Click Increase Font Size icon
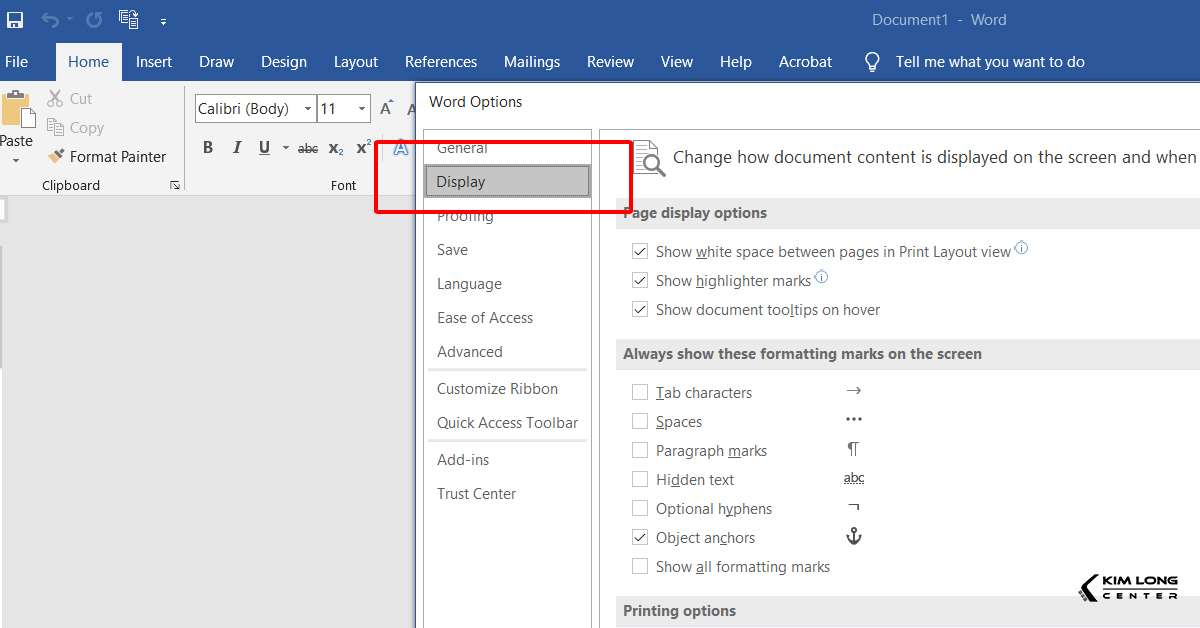The width and height of the screenshot is (1200, 628). click(x=386, y=109)
